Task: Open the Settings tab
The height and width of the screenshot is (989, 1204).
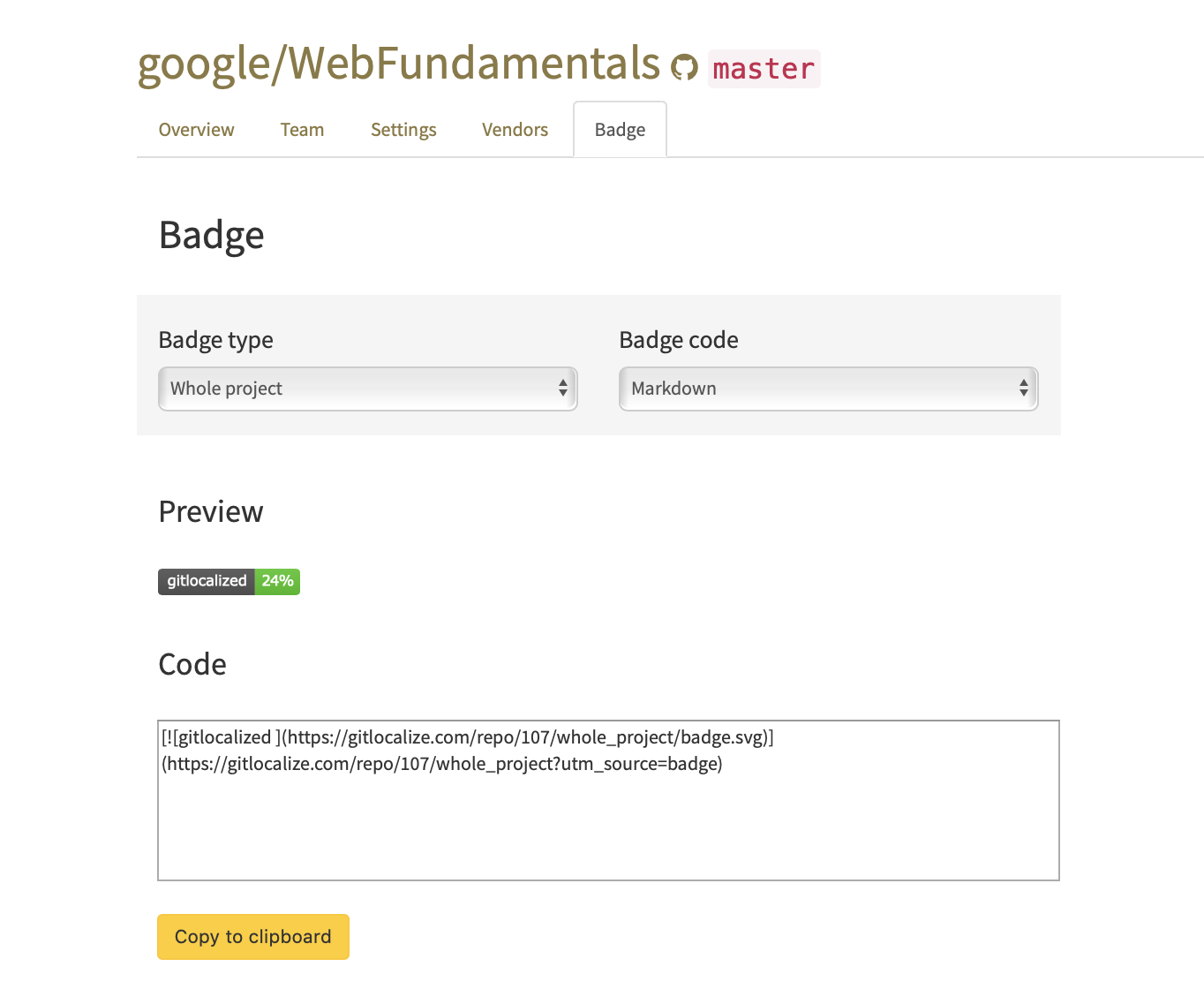Action: [x=403, y=130]
